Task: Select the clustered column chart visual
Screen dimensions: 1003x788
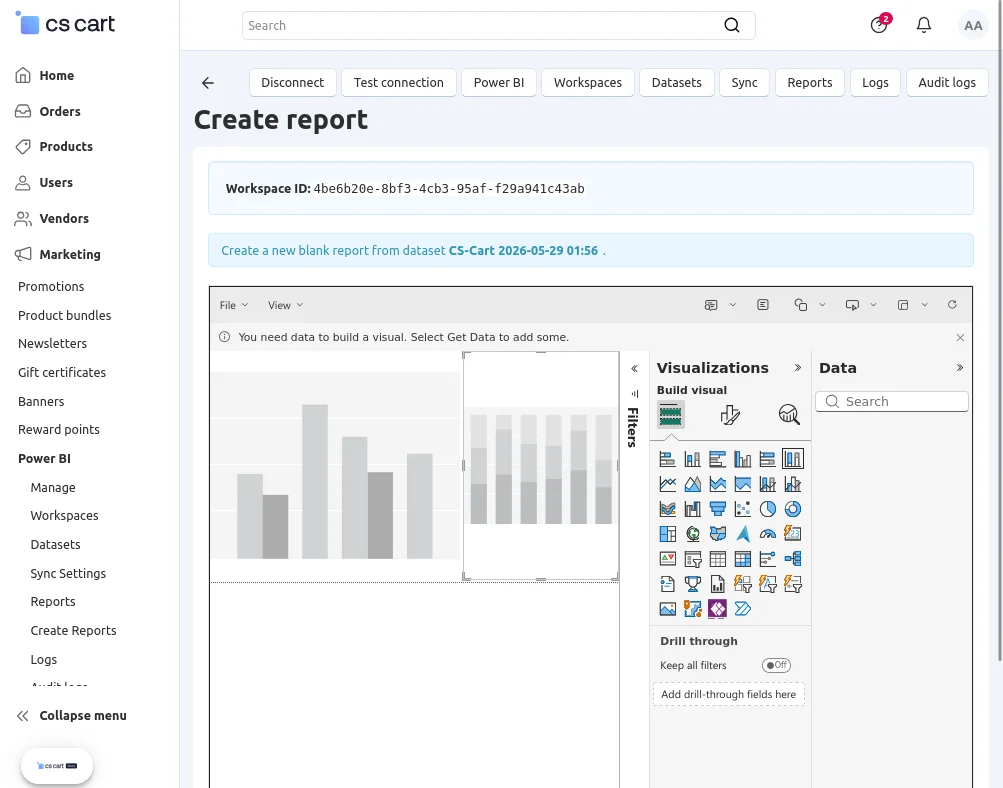Action: [742, 459]
